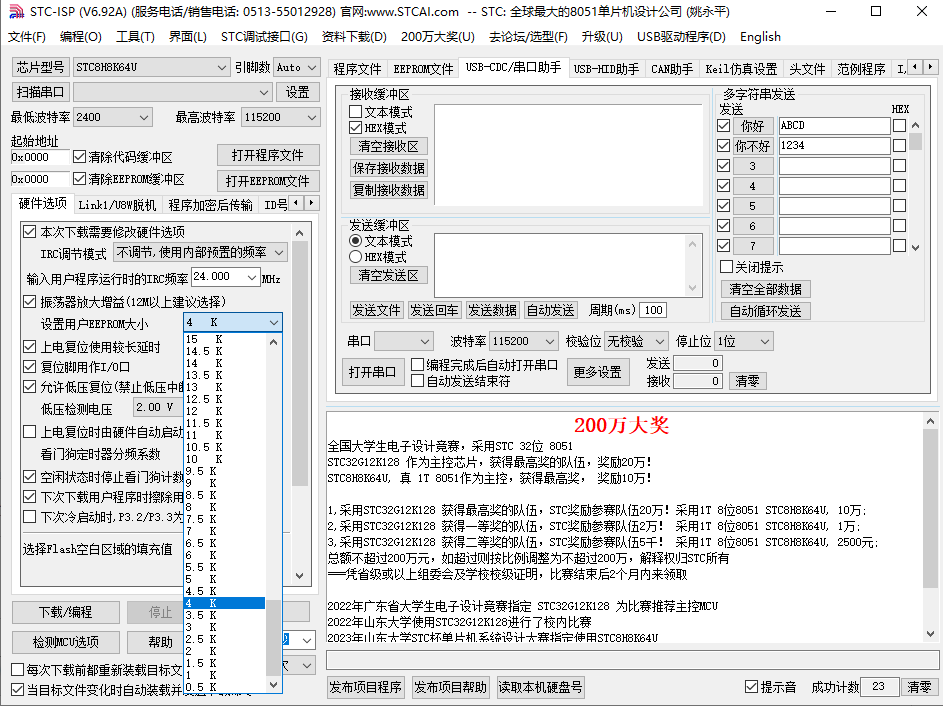Switch to Link1/U8W脱机 tab
The height and width of the screenshot is (706, 943).
pyautogui.click(x=117, y=205)
